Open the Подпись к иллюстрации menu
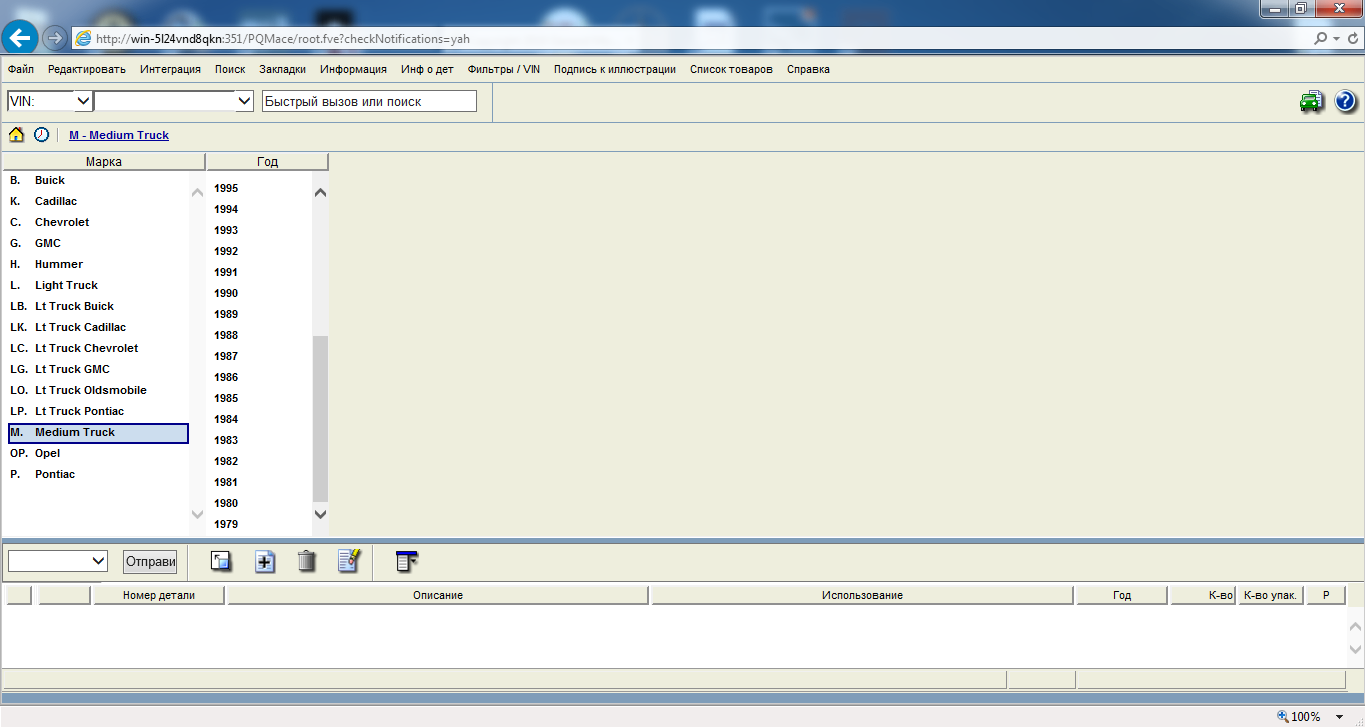Viewport: 1365px width, 727px height. pos(615,69)
